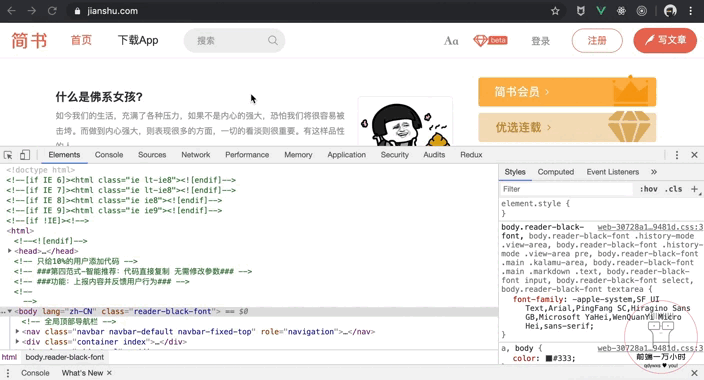The width and height of the screenshot is (704, 380).
Task: Open the web-30728a1 css link beside body.reader-black-font
Action: (650, 227)
